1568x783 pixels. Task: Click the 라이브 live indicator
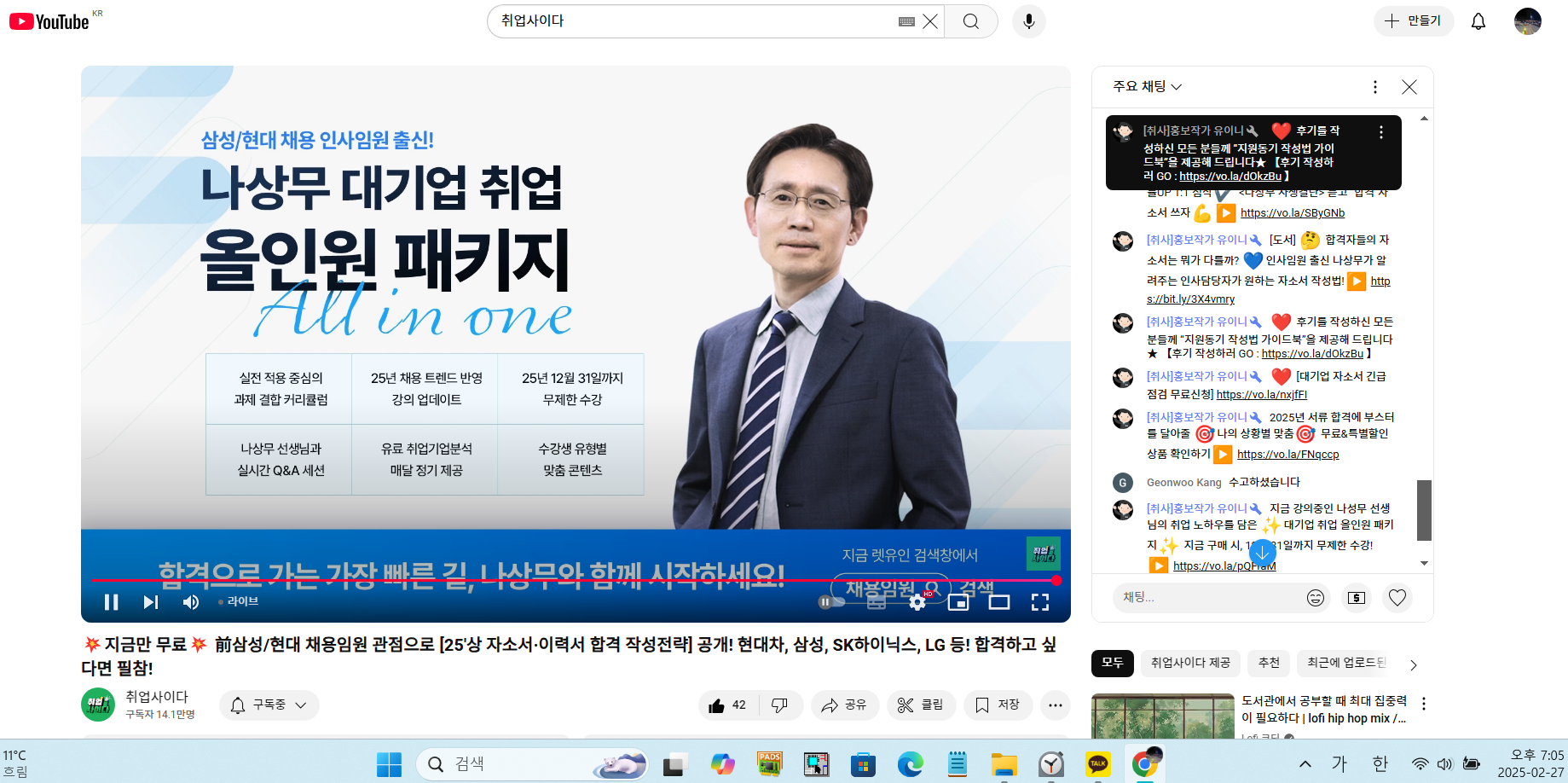pyautogui.click(x=239, y=602)
